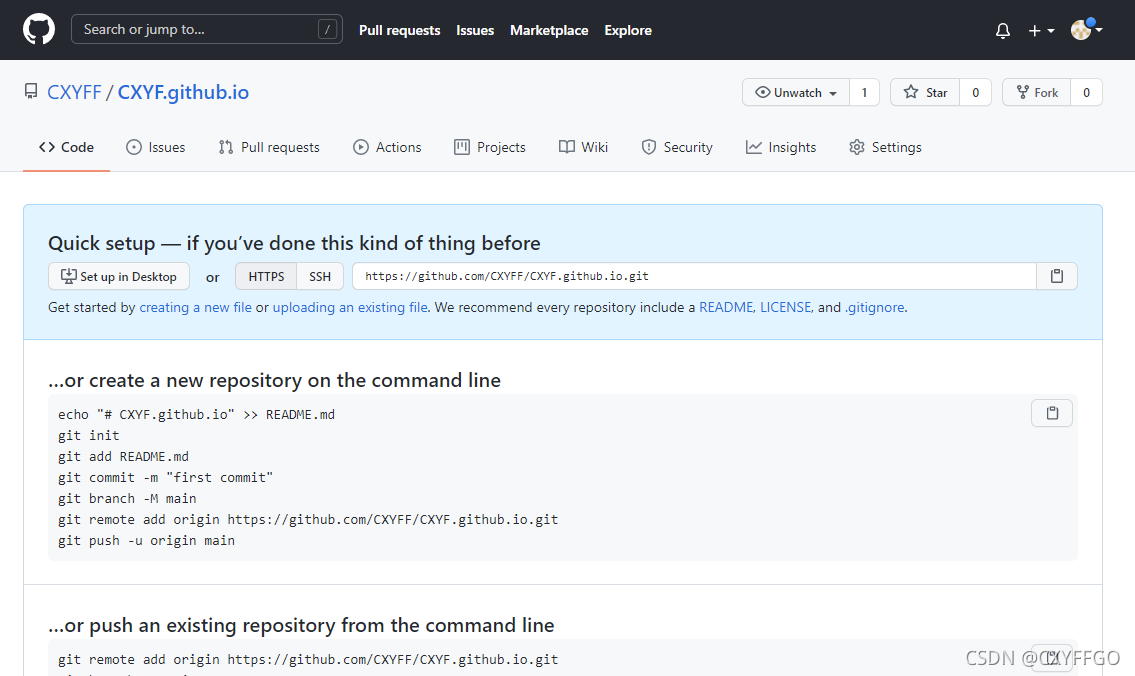Open the notifications bell
The width and height of the screenshot is (1135, 676).
pos(1003,30)
